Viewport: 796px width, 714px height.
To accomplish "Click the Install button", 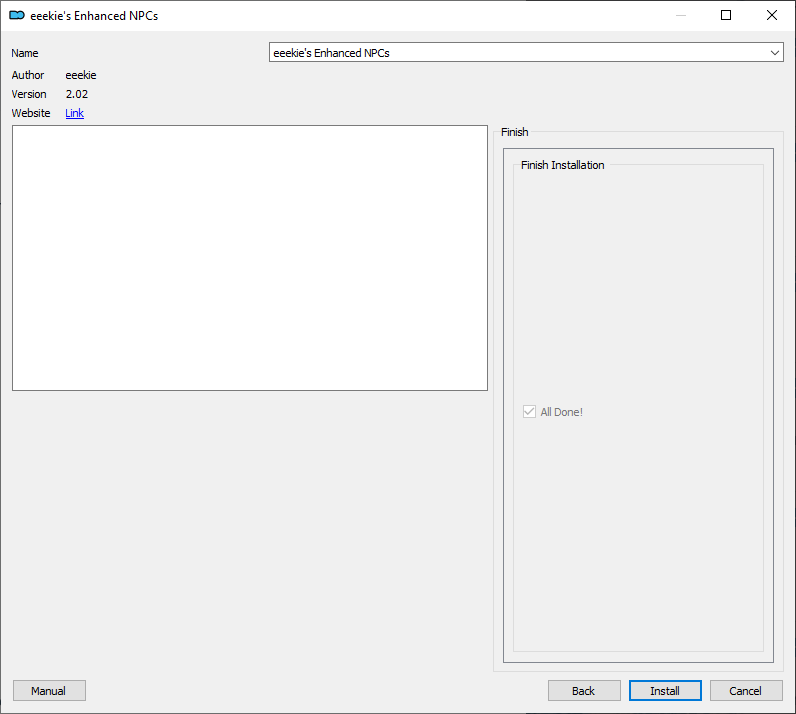I will click(665, 691).
